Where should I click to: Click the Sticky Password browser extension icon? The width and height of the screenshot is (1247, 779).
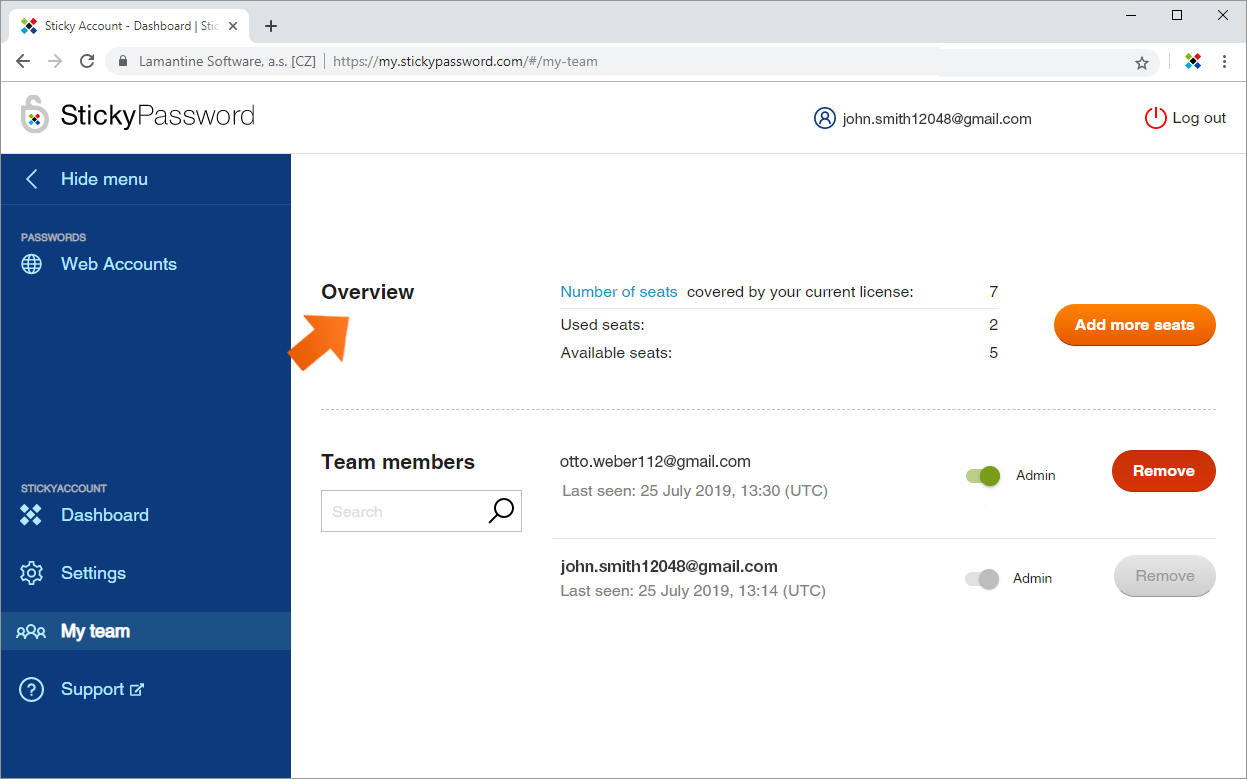click(x=1193, y=61)
